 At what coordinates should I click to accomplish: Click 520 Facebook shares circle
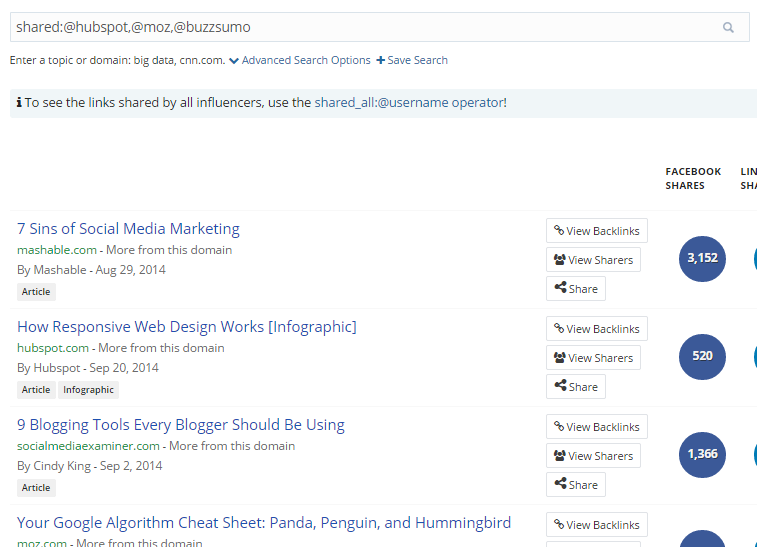click(702, 357)
